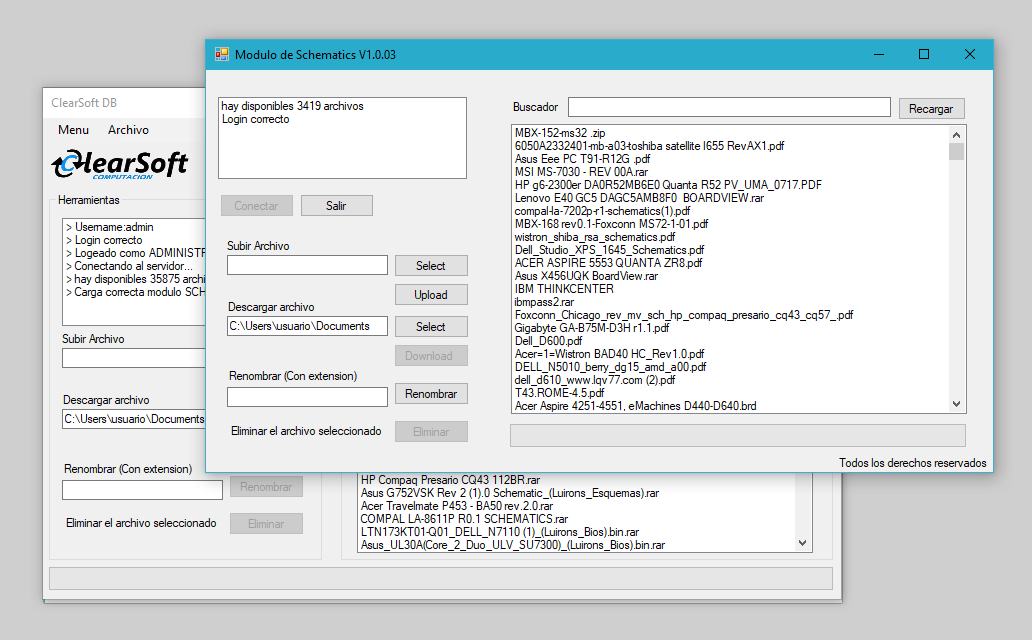The height and width of the screenshot is (640, 1032).
Task: Select the 'IBM THINKCENTER' entry
Action: [564, 289]
